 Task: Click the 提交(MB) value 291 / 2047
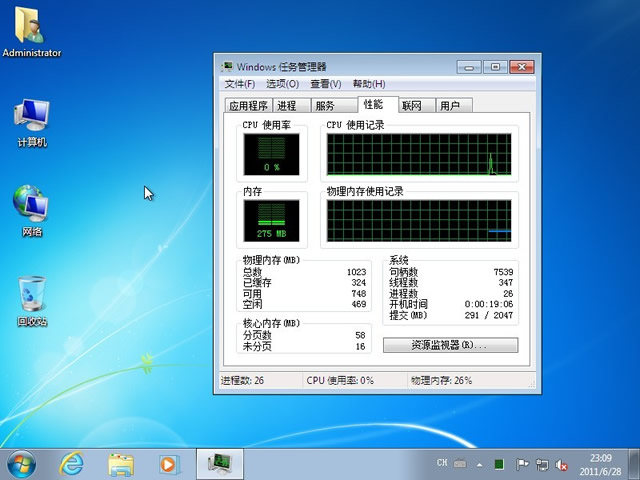[489, 315]
